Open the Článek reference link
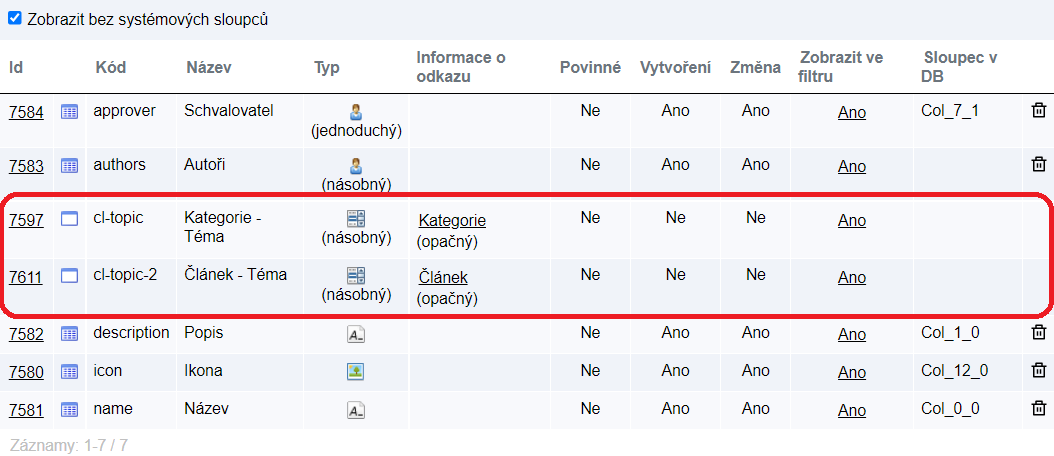The width and height of the screenshot is (1054, 456). [443, 278]
